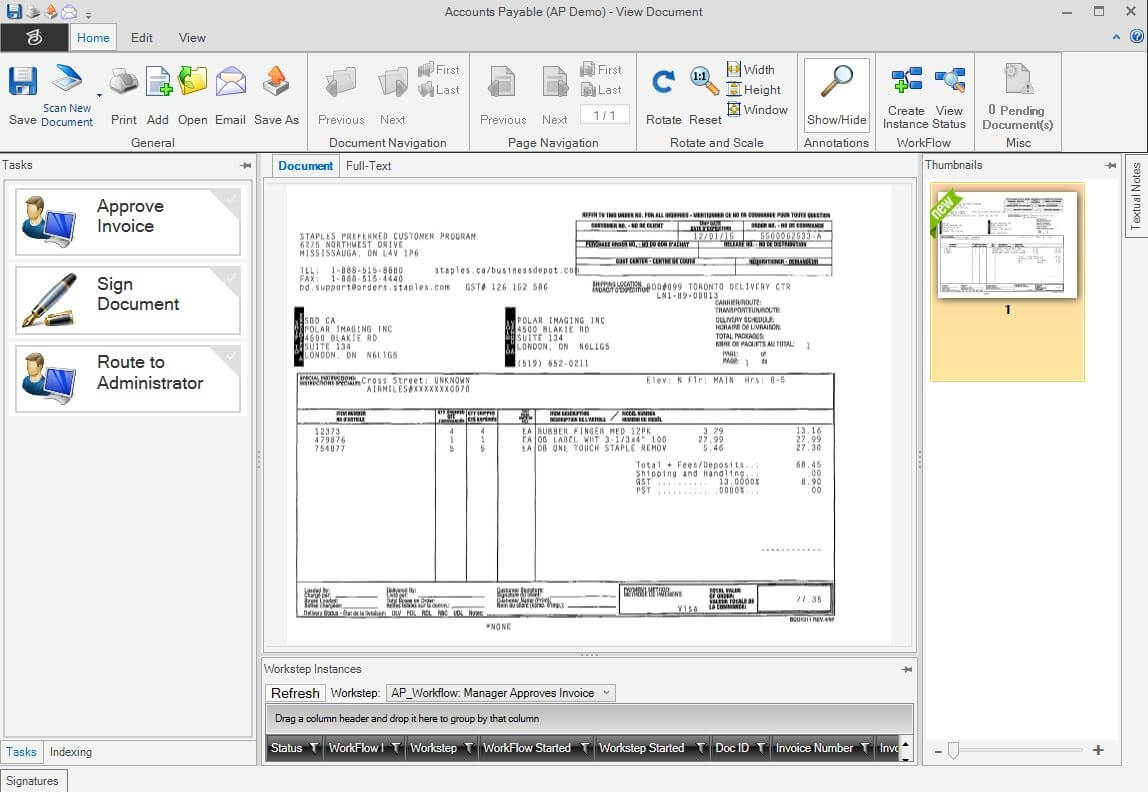Select the Document tab
Viewport: 1148px width, 792px height.
(305, 166)
